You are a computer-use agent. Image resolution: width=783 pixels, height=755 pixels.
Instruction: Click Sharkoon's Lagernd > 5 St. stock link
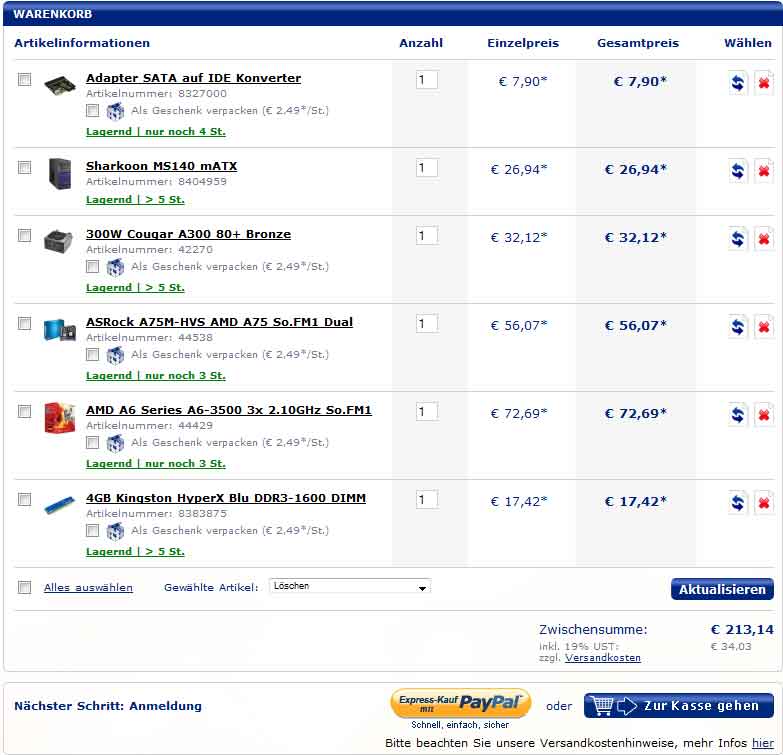pos(135,200)
